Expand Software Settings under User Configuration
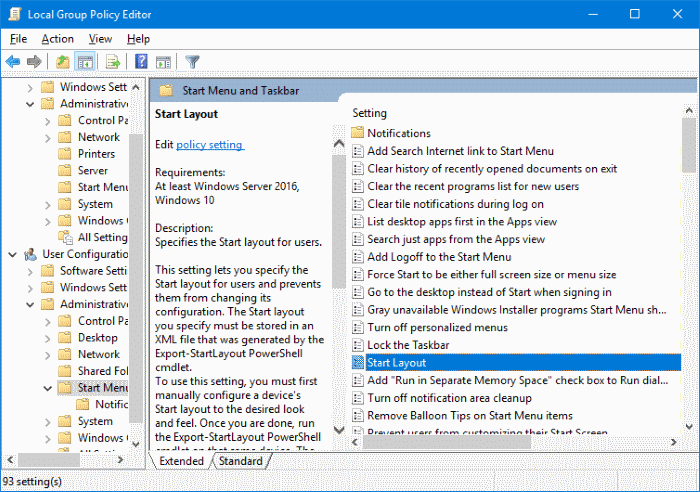Screen dimensions: 700x492 [30, 271]
